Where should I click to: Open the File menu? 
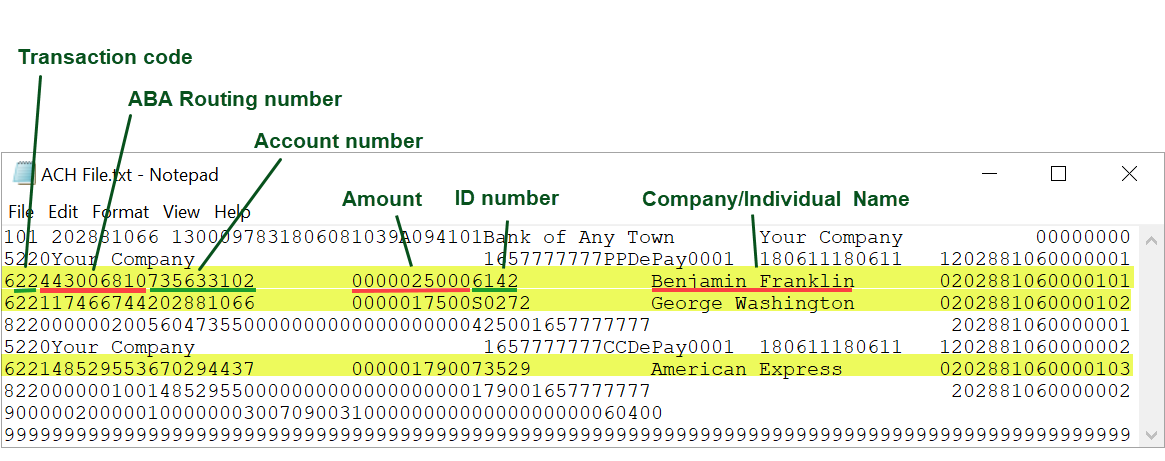click(21, 212)
